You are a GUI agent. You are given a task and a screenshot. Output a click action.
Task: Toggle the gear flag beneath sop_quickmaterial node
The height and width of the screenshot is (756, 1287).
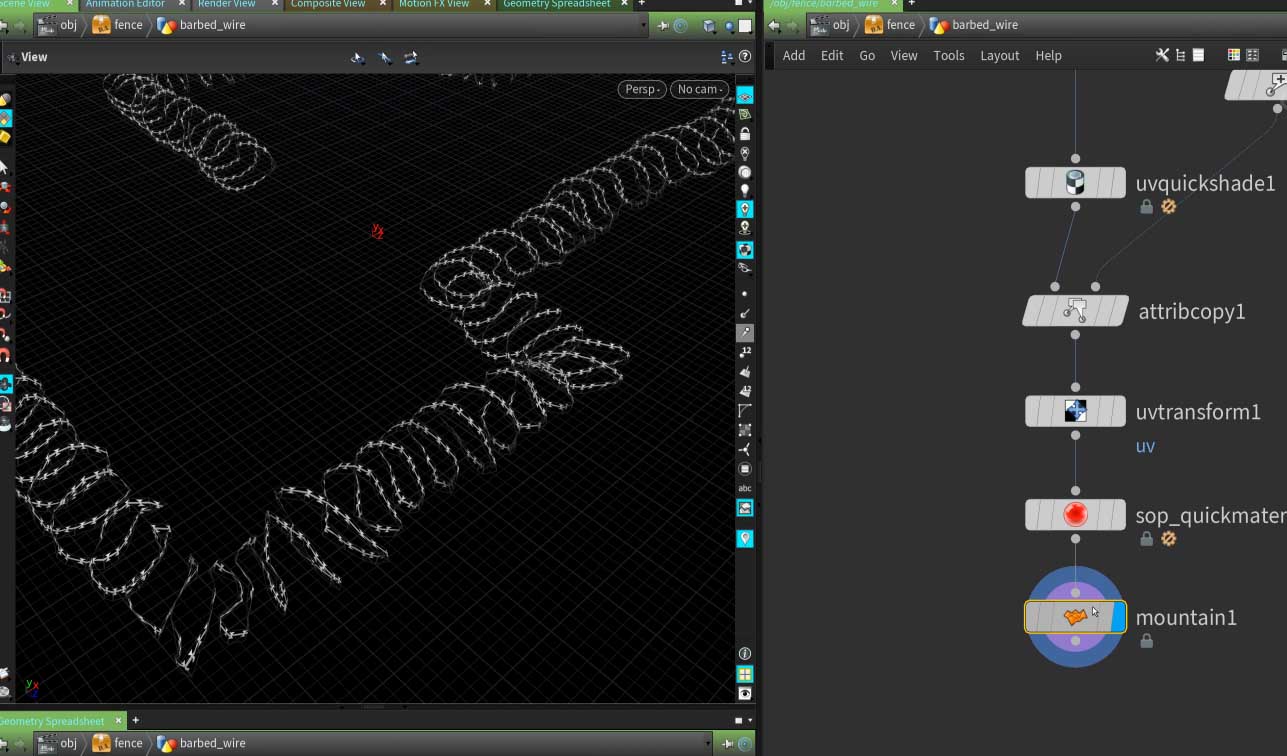coord(1168,539)
